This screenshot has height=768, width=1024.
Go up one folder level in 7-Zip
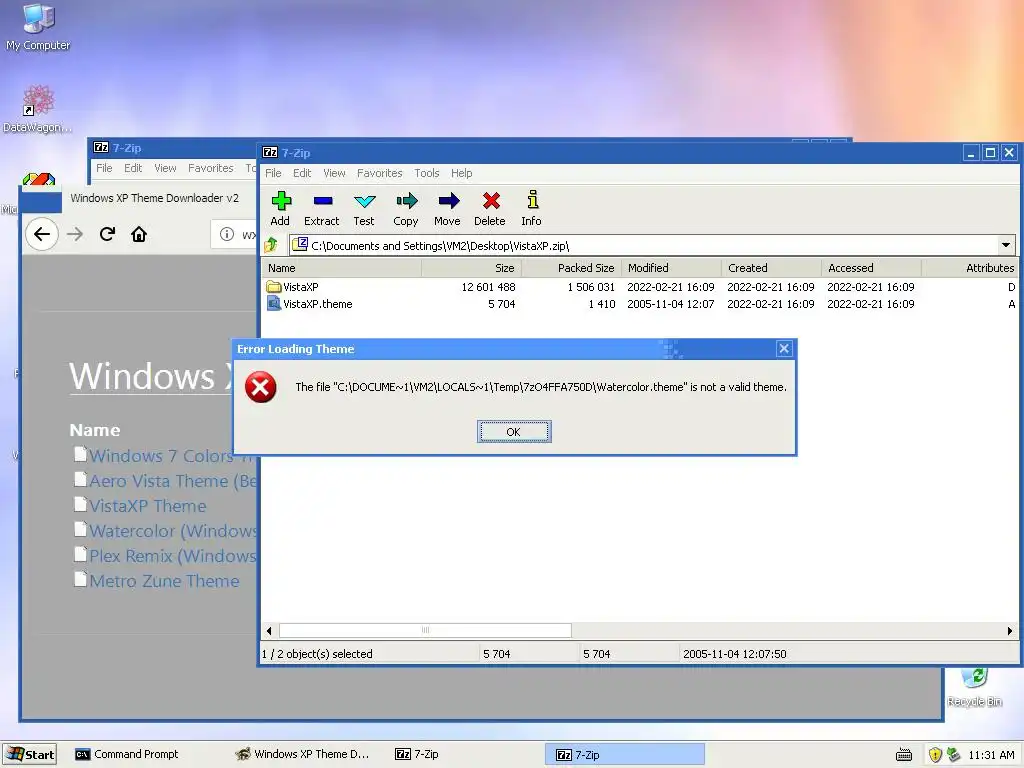(x=271, y=246)
